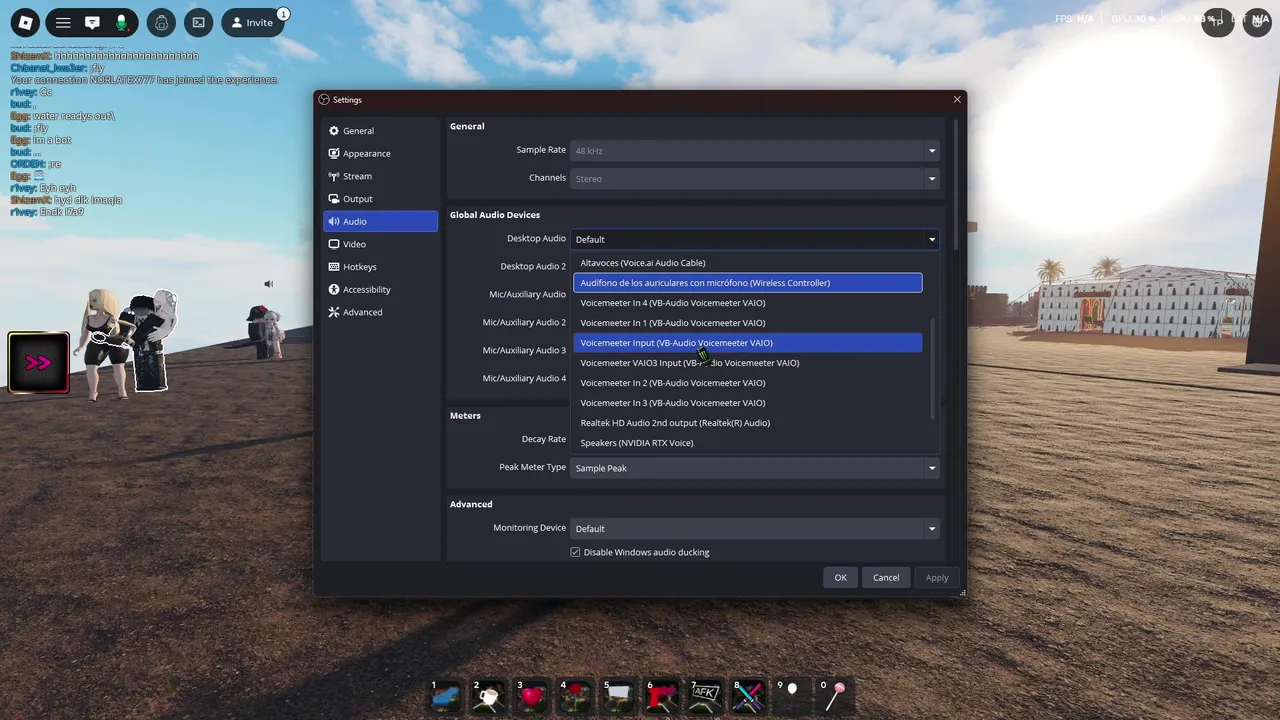Choose Voicemeeter In 4 device
1280x720 pixels.
click(x=748, y=303)
